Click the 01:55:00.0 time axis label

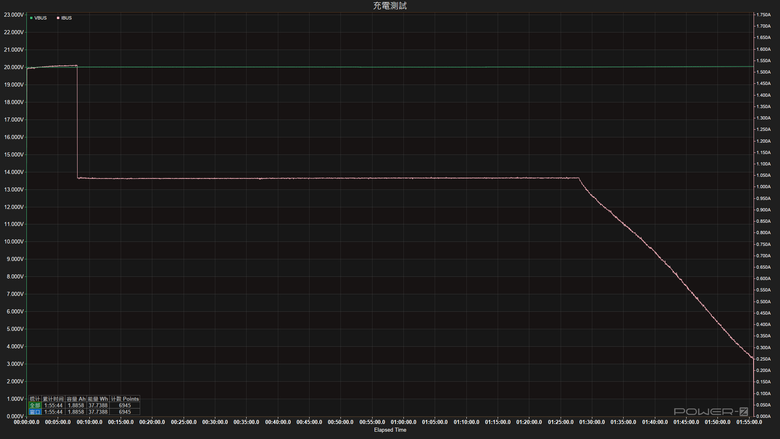[749, 422]
